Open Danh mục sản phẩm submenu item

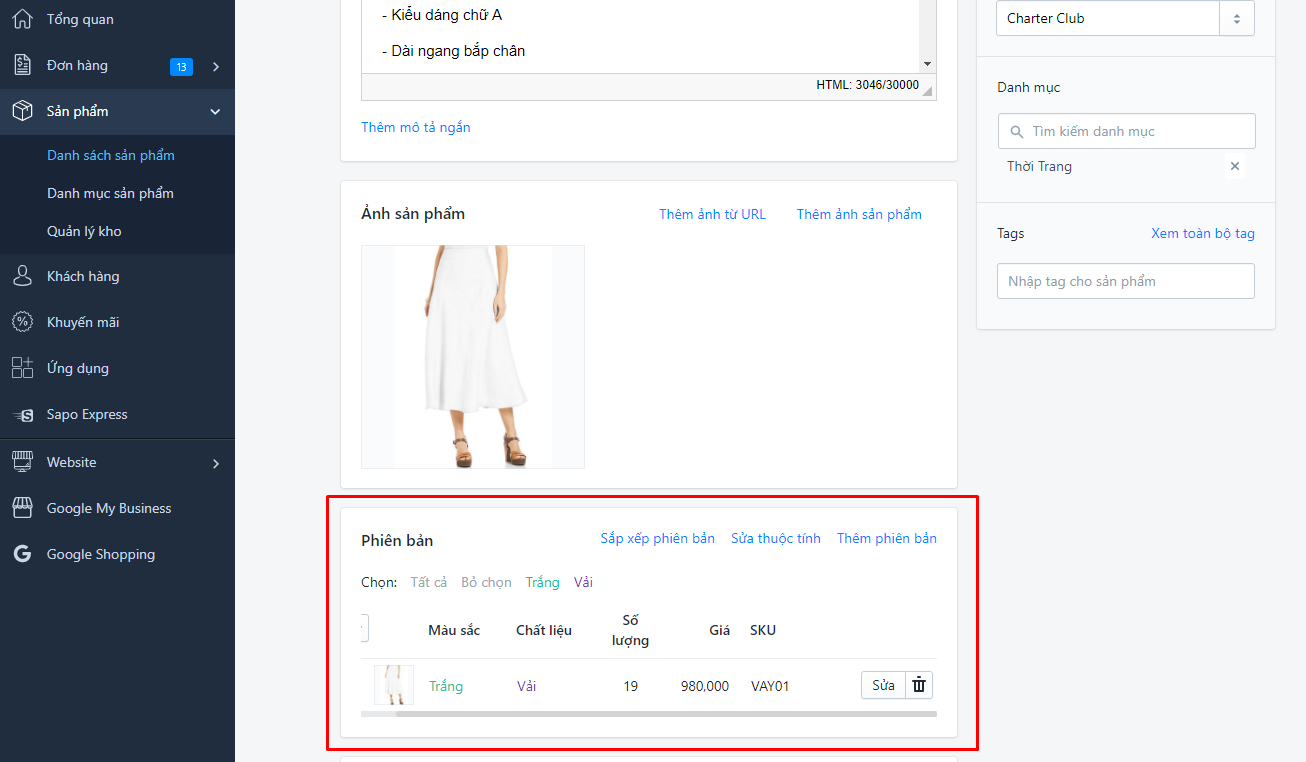(110, 193)
